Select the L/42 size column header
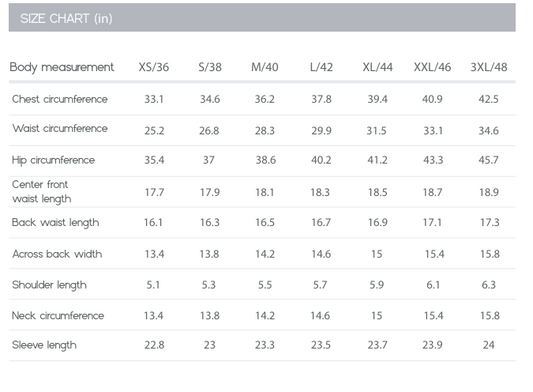 click(321, 67)
